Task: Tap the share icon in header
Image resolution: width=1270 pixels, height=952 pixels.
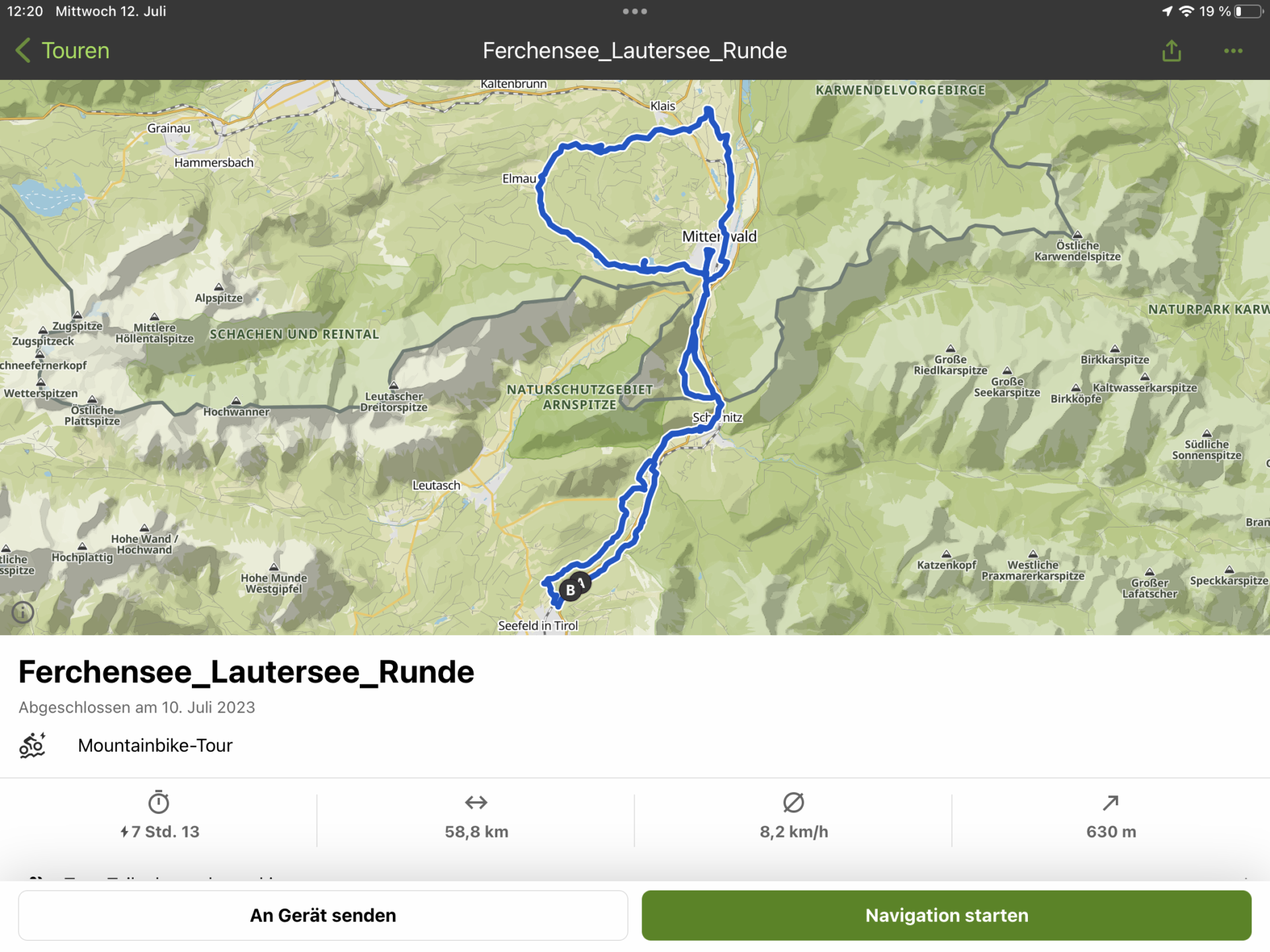Action: tap(1171, 50)
